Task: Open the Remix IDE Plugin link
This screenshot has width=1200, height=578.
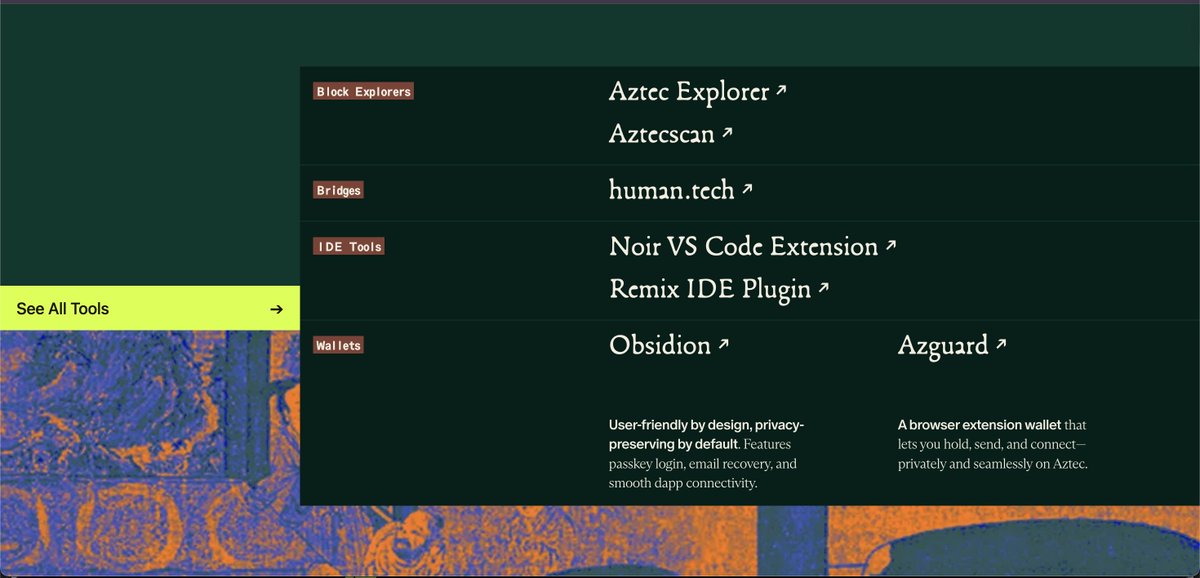Action: (719, 290)
